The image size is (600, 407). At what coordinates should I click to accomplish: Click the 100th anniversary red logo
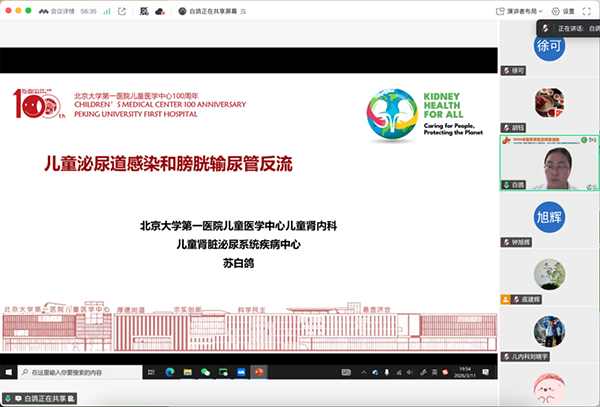point(37,103)
